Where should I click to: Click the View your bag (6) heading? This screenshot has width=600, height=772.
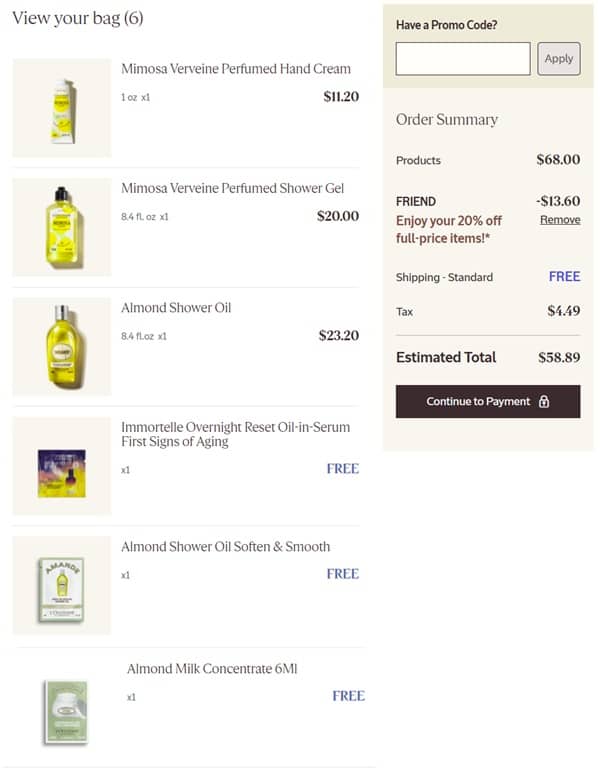78,18
